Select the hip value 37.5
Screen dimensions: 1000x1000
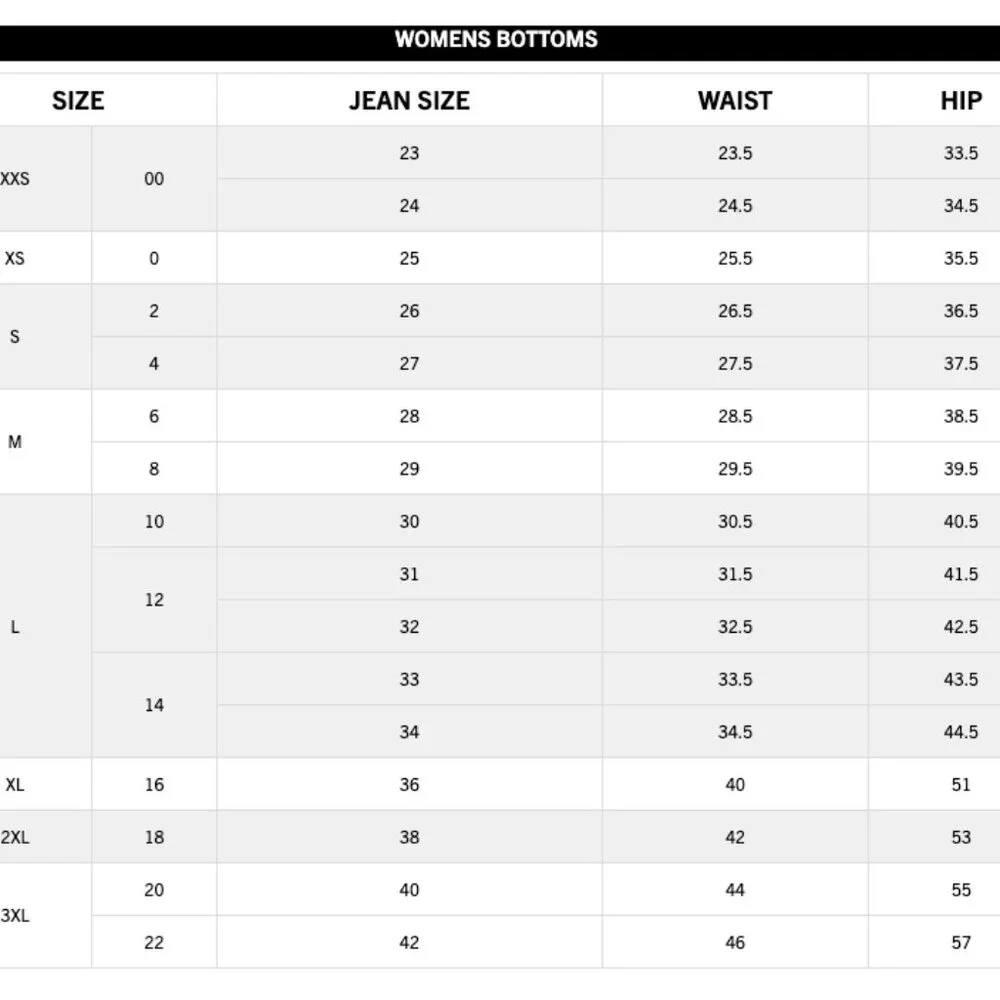960,364
